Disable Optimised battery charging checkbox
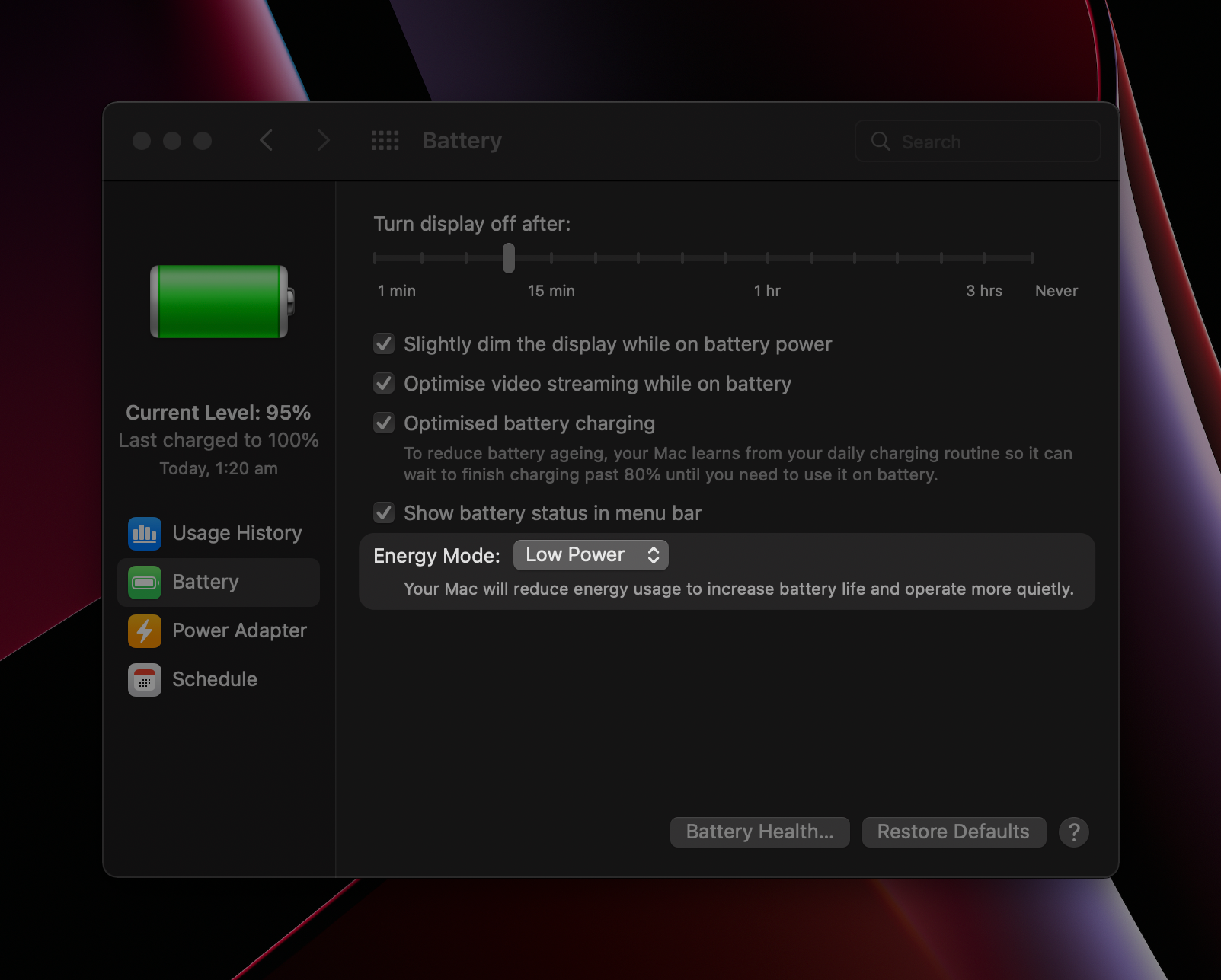Image resolution: width=1221 pixels, height=980 pixels. (384, 423)
